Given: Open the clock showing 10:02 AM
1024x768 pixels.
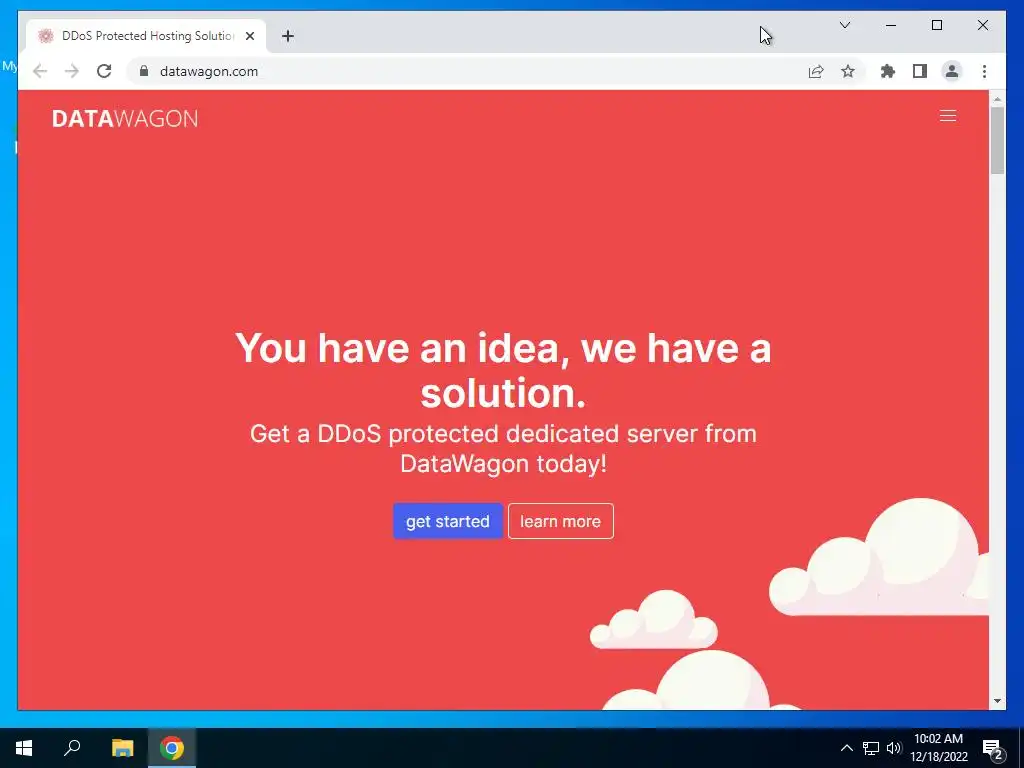Looking at the screenshot, I should [x=938, y=748].
